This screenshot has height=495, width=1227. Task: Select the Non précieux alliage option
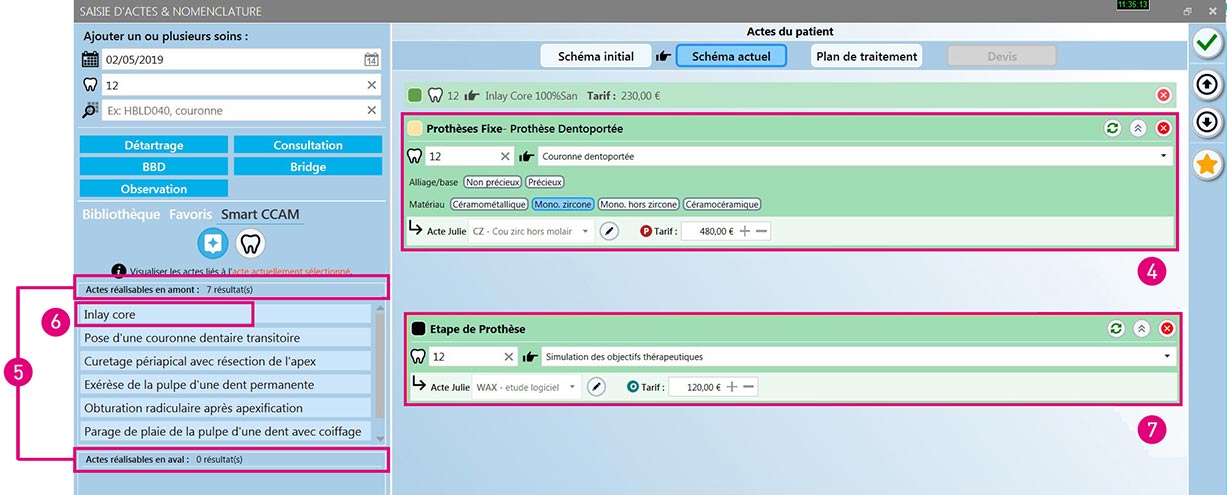[490, 182]
